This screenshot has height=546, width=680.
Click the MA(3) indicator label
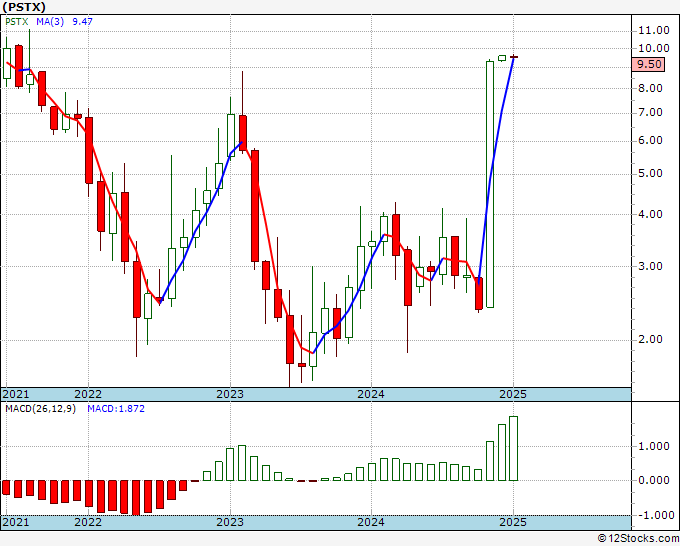tap(50, 22)
